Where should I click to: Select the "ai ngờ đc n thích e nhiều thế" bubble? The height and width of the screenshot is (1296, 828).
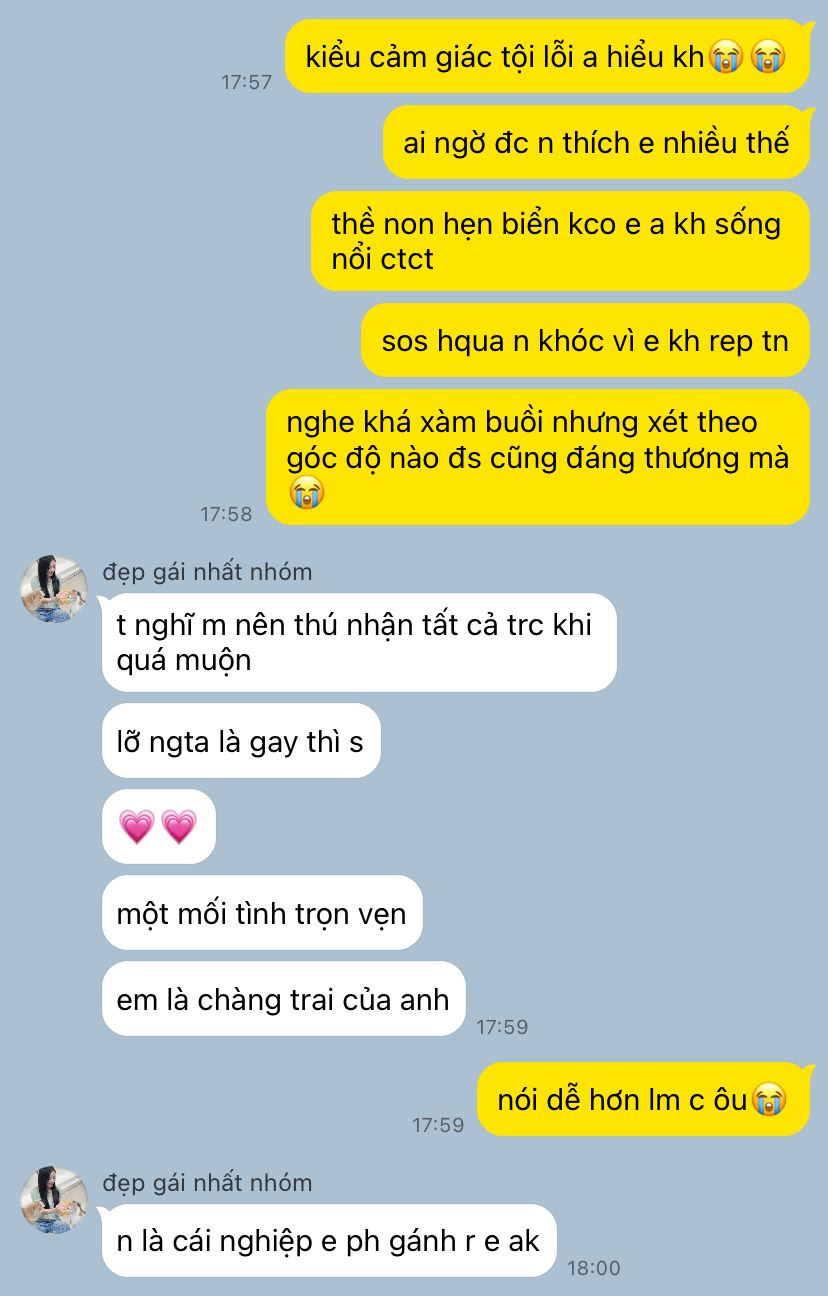tap(596, 142)
